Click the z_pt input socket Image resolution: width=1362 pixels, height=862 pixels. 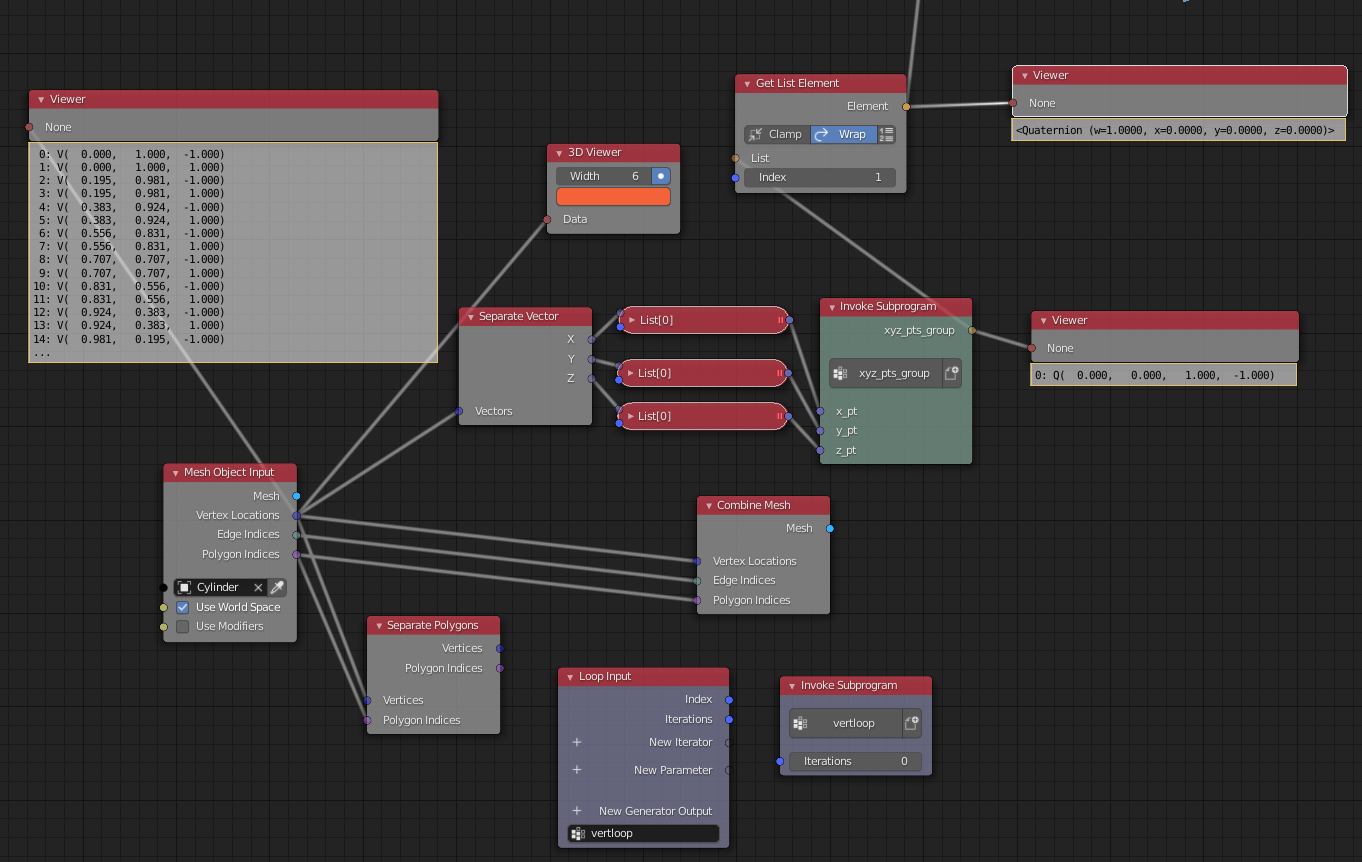point(820,450)
